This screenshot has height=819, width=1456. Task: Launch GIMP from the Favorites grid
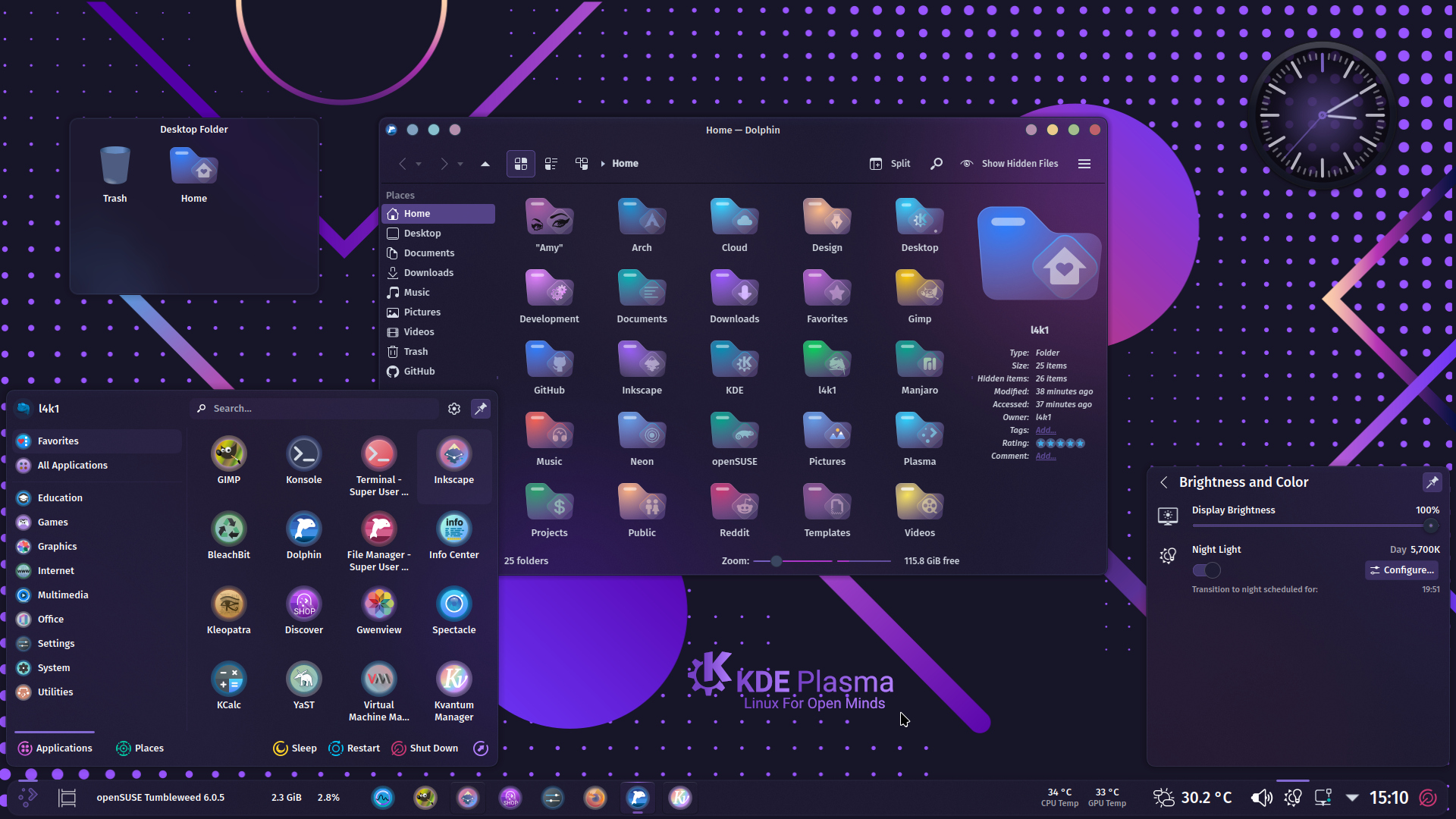pyautogui.click(x=228, y=460)
